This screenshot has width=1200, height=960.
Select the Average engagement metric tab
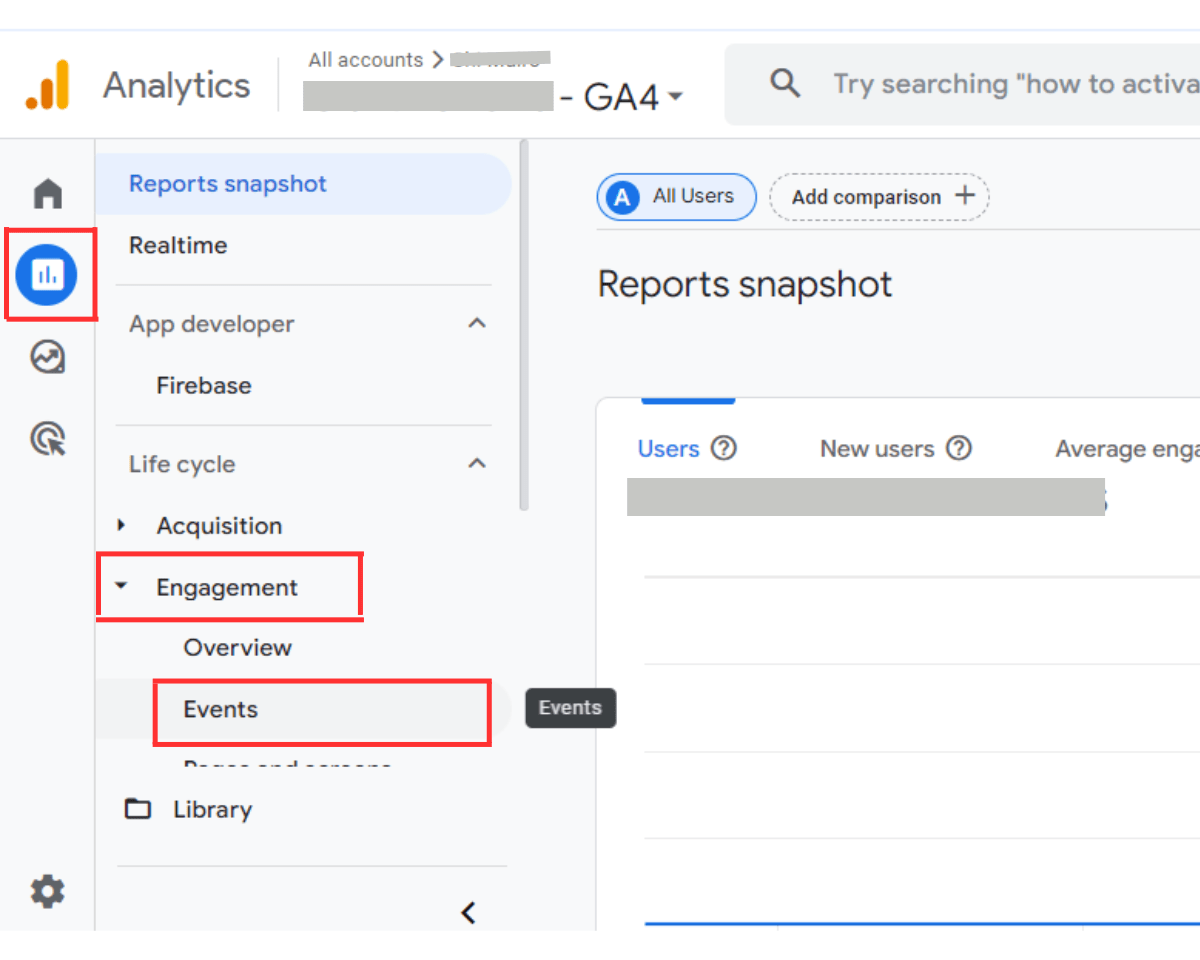point(1127,449)
